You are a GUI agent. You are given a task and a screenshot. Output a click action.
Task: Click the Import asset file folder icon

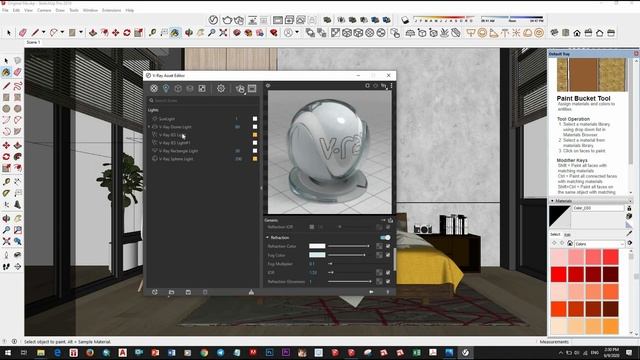pos(171,292)
